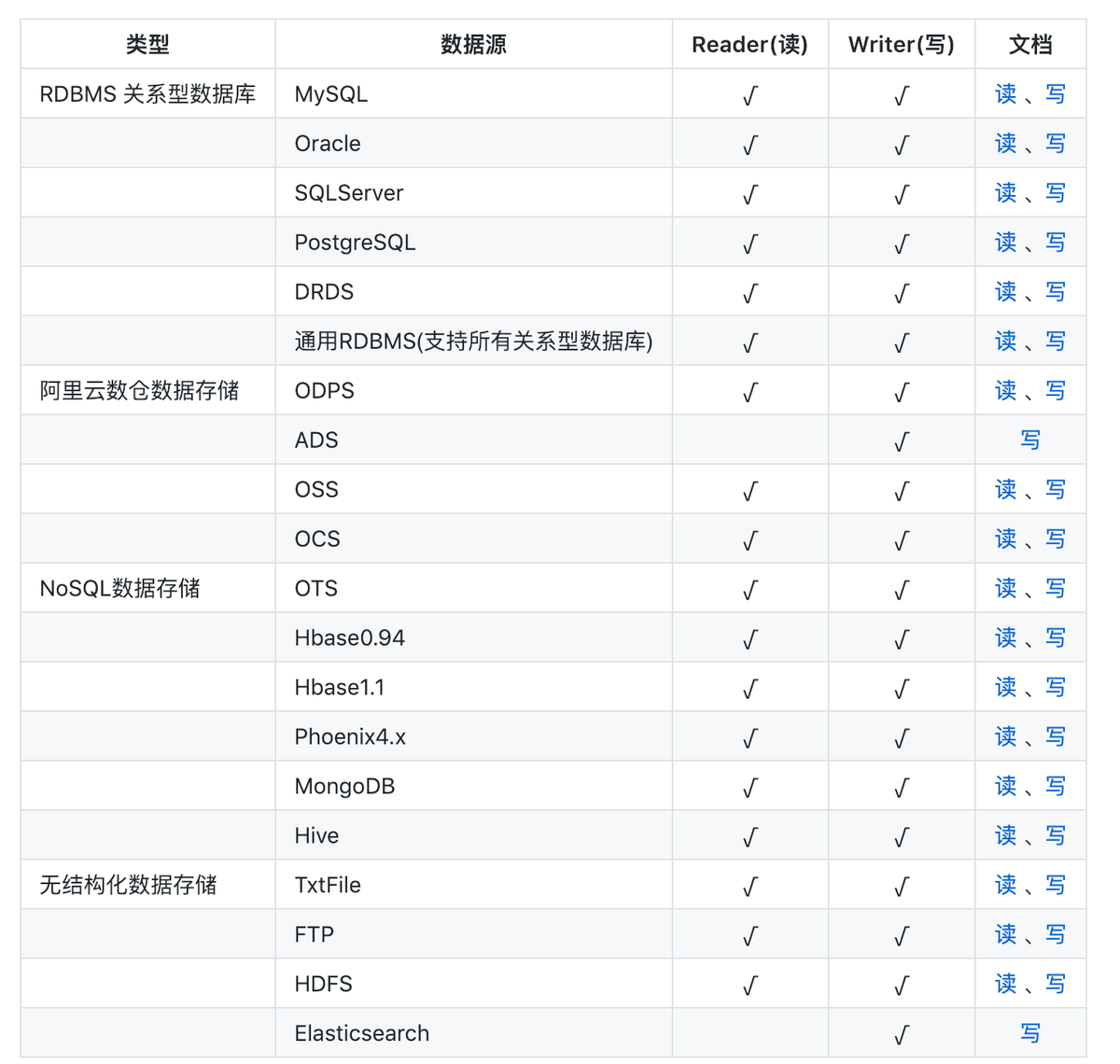The image size is (1120, 1064).
Task: Open the OSS read (读) doc link
Action: (1005, 490)
